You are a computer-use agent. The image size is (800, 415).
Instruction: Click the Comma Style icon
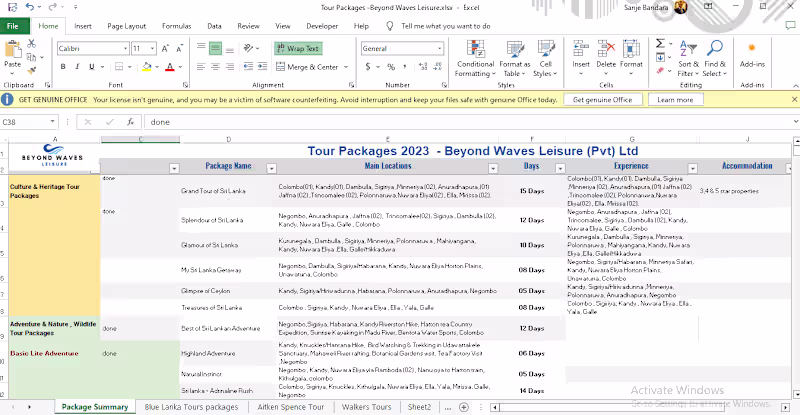tap(405, 67)
